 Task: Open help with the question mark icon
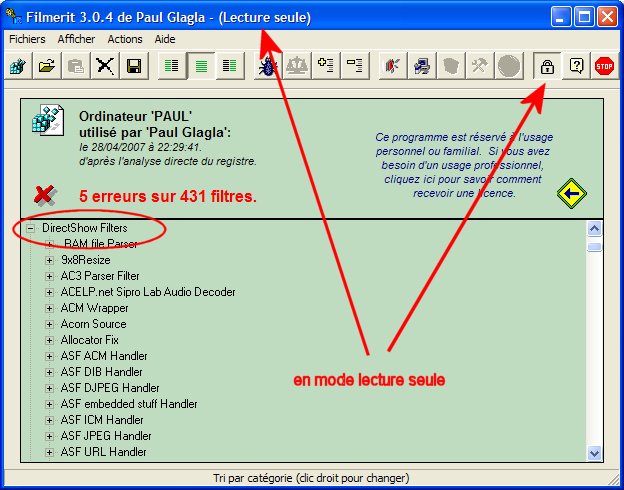click(x=576, y=66)
